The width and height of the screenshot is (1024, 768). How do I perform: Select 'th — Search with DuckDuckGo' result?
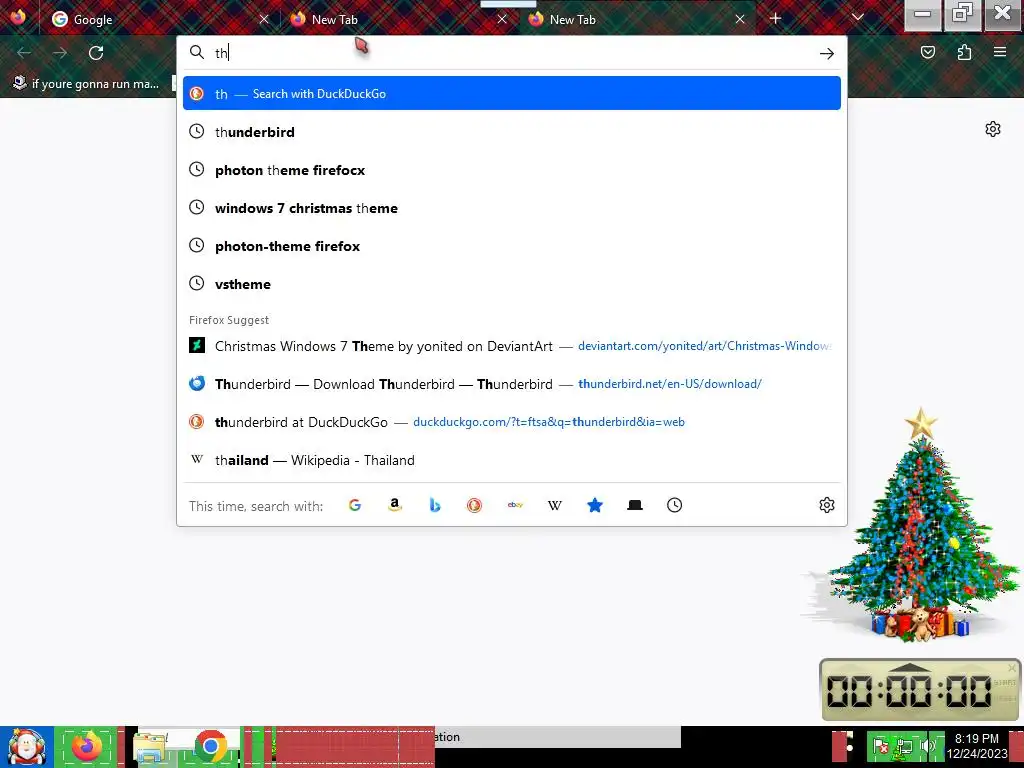point(511,93)
